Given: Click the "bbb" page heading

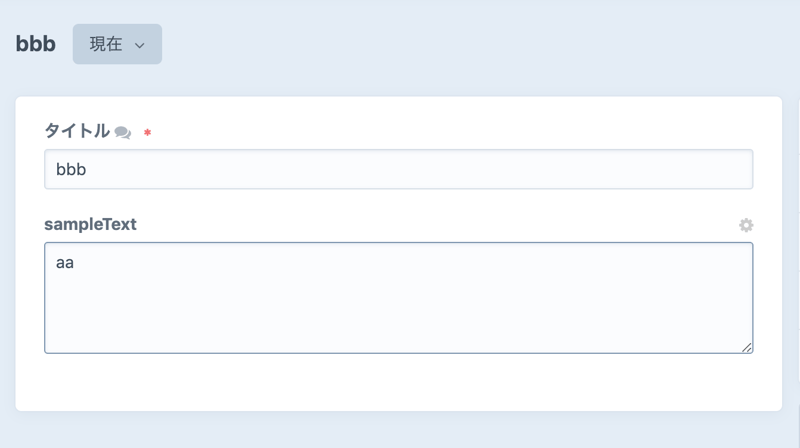Looking at the screenshot, I should click(x=36, y=45).
